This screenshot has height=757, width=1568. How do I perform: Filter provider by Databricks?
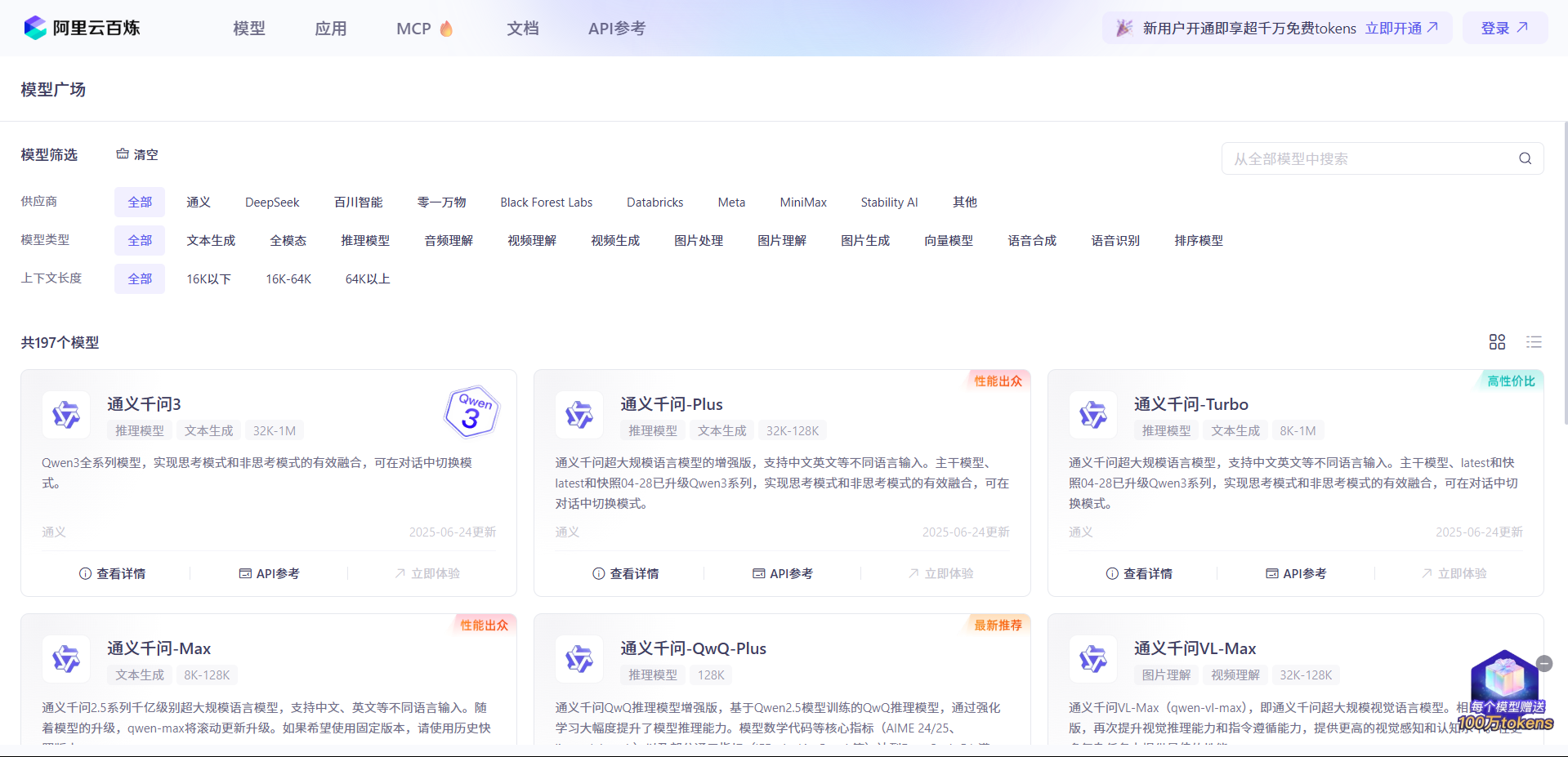point(654,202)
